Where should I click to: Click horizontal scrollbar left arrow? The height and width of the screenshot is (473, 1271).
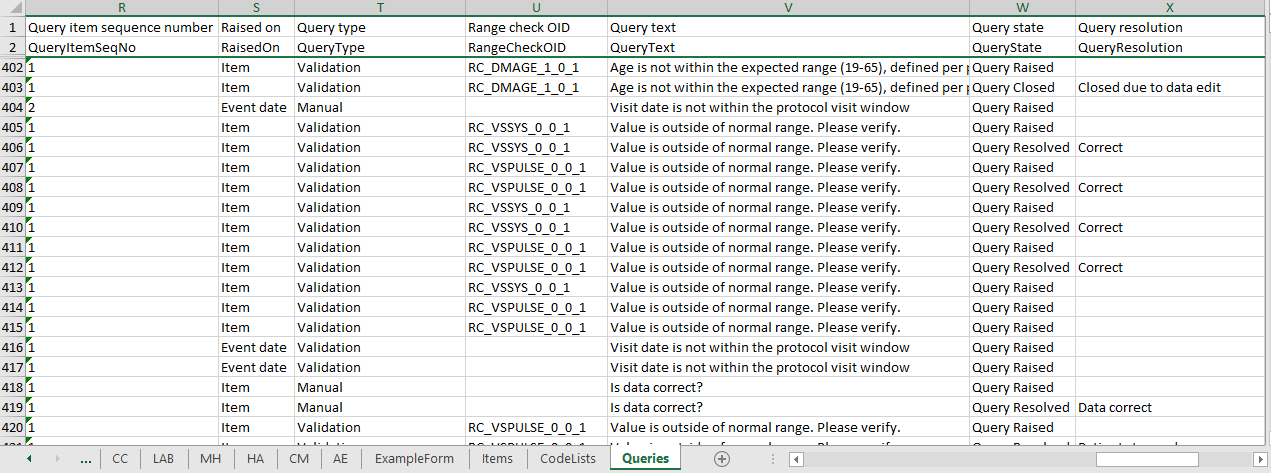[x=796, y=459]
